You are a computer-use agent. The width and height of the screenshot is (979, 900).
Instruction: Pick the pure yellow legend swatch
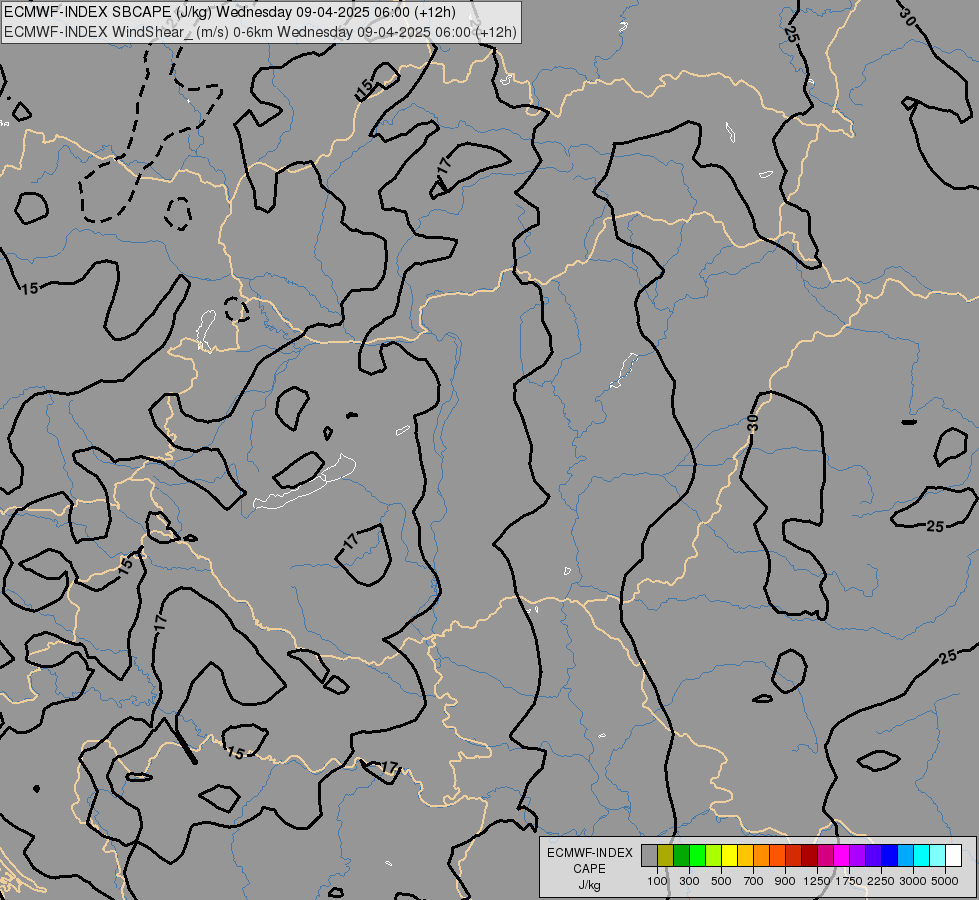[729, 855]
